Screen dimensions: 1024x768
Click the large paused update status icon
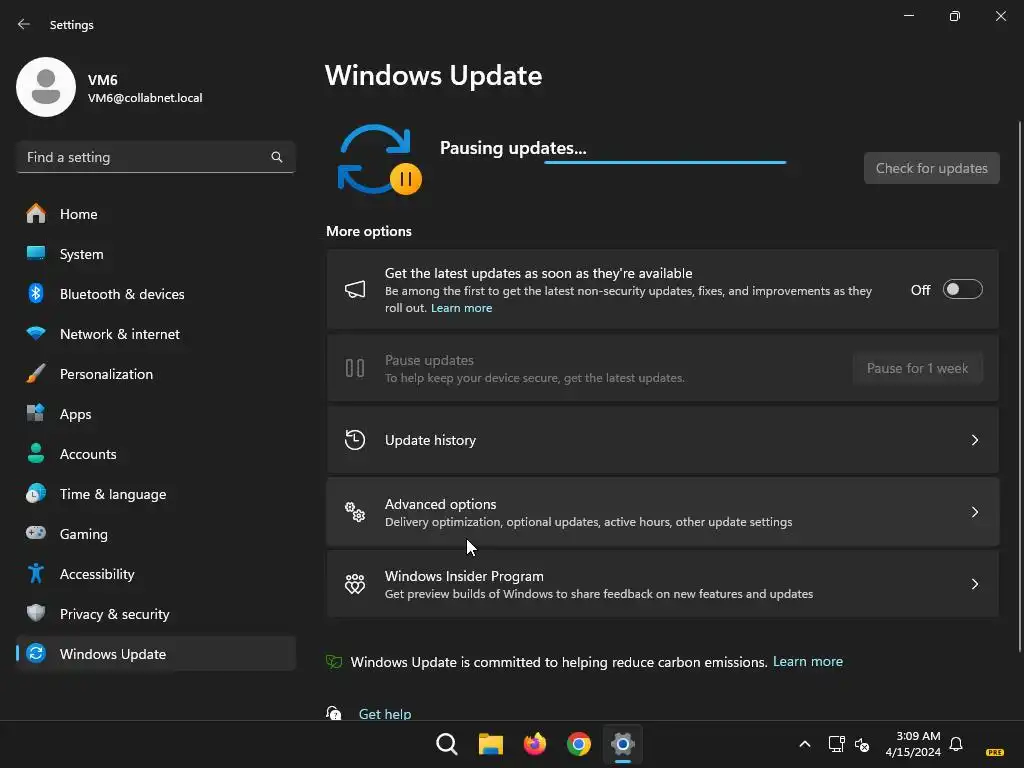coord(379,161)
